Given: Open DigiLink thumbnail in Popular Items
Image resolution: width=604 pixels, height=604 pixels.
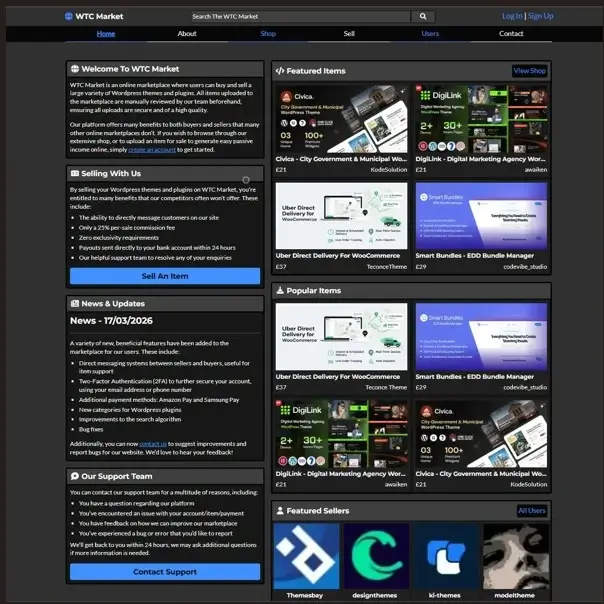Looking at the screenshot, I should tap(341, 434).
